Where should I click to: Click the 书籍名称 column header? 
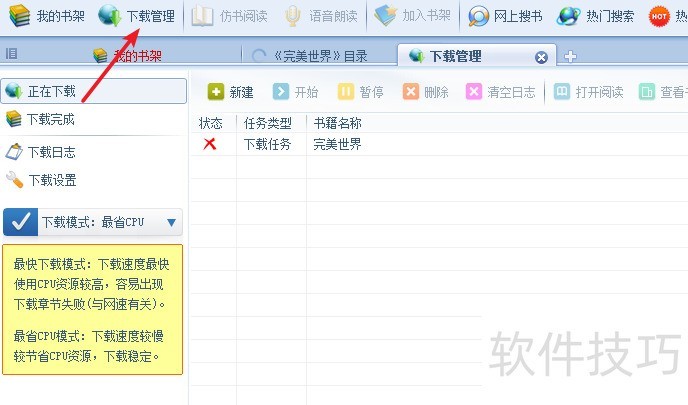(x=337, y=123)
